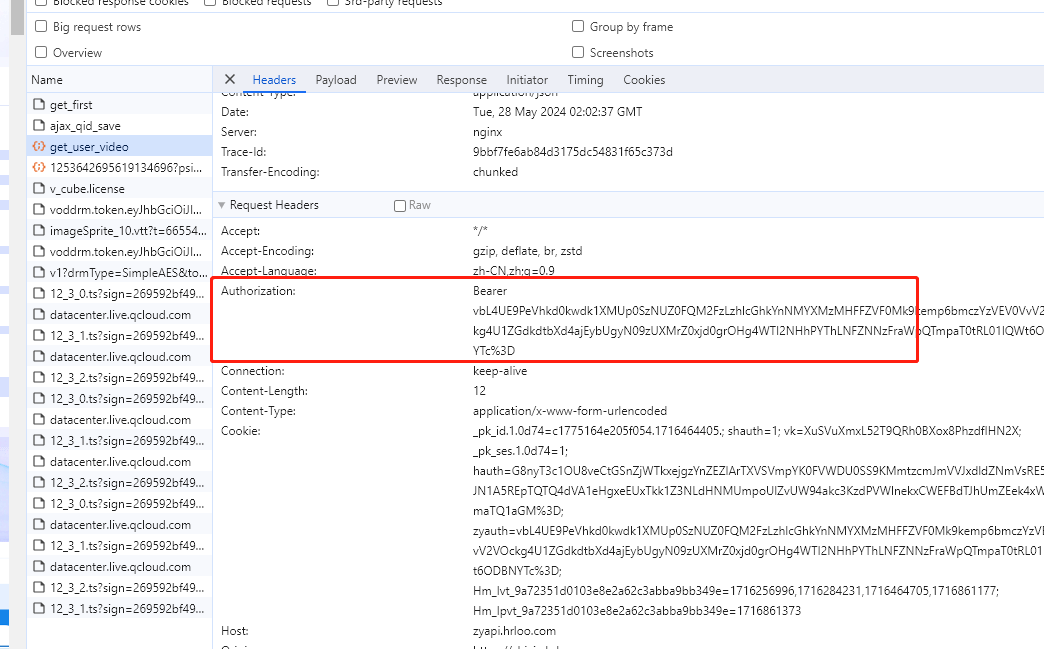
Task: Click the Cookie header name
Action: point(240,431)
